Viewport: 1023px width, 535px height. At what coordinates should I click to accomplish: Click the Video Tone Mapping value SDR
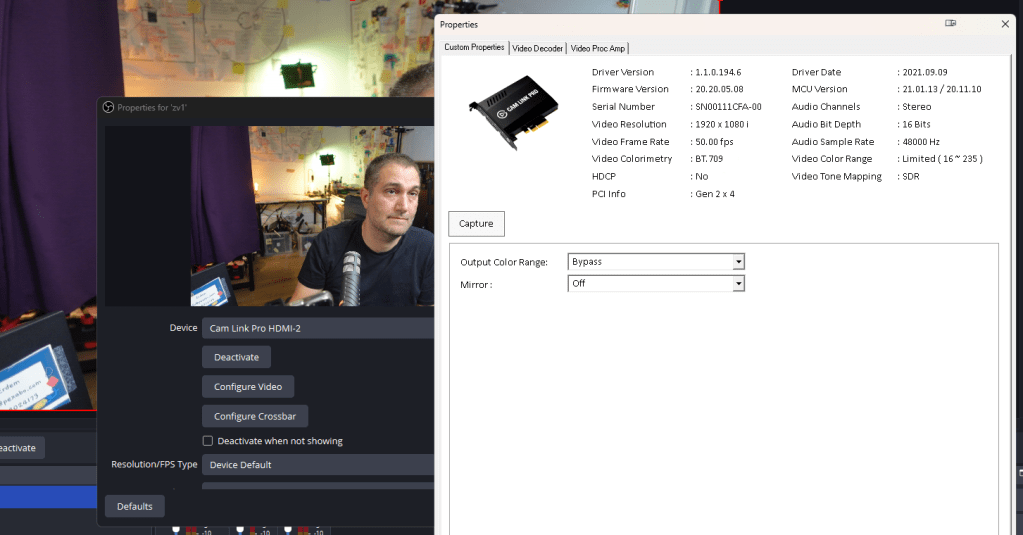(911, 176)
